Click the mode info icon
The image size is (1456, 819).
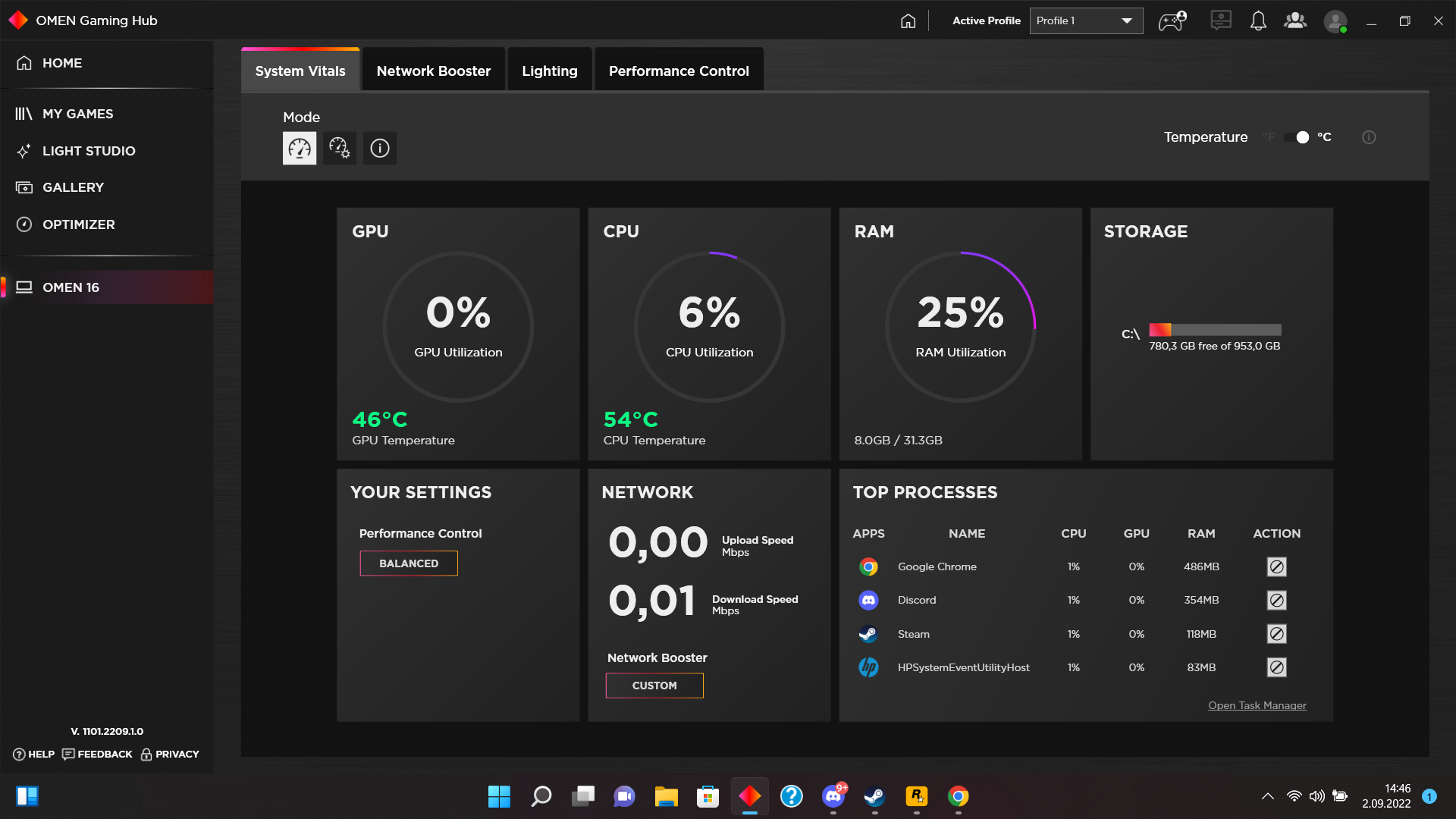click(x=380, y=148)
